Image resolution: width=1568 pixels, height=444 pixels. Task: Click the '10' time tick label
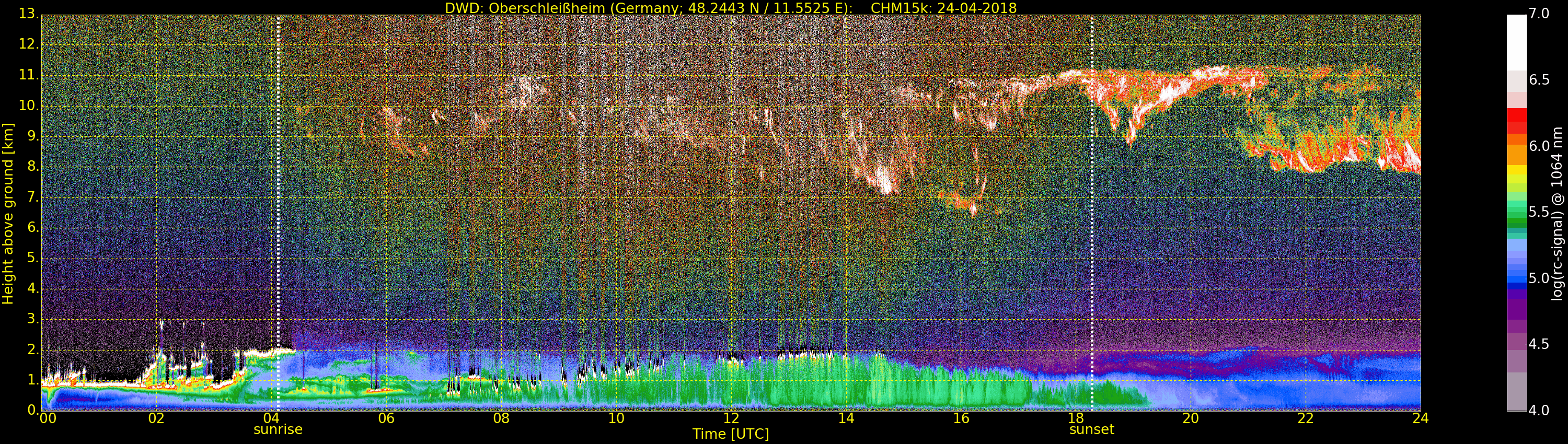click(616, 418)
